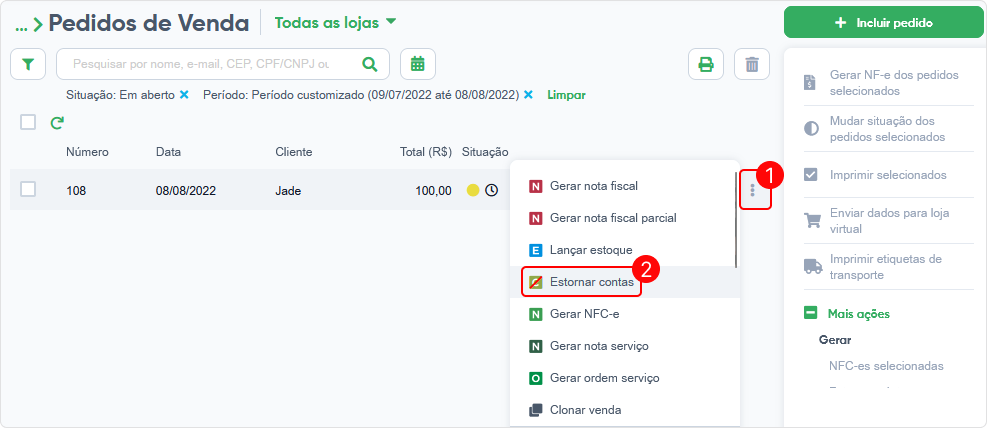Click the 'Cliente' column header
The image size is (987, 428).
pos(294,152)
